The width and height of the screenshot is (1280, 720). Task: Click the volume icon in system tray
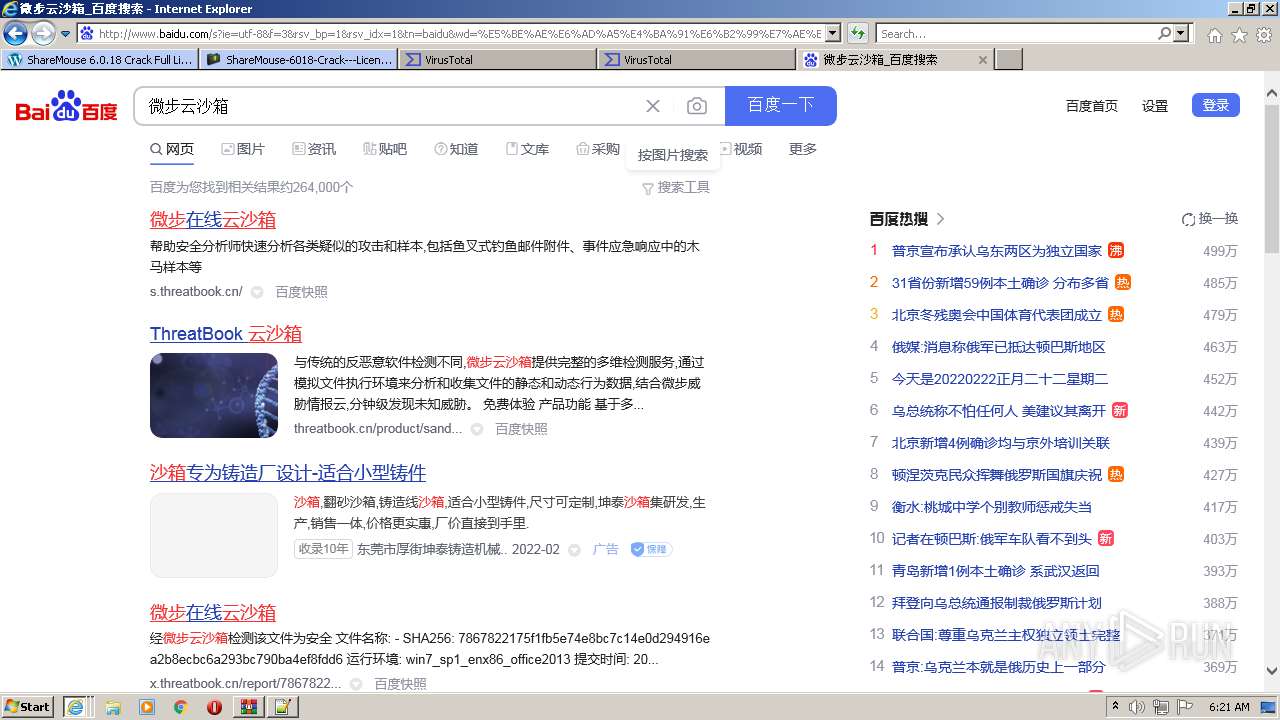click(1137, 707)
